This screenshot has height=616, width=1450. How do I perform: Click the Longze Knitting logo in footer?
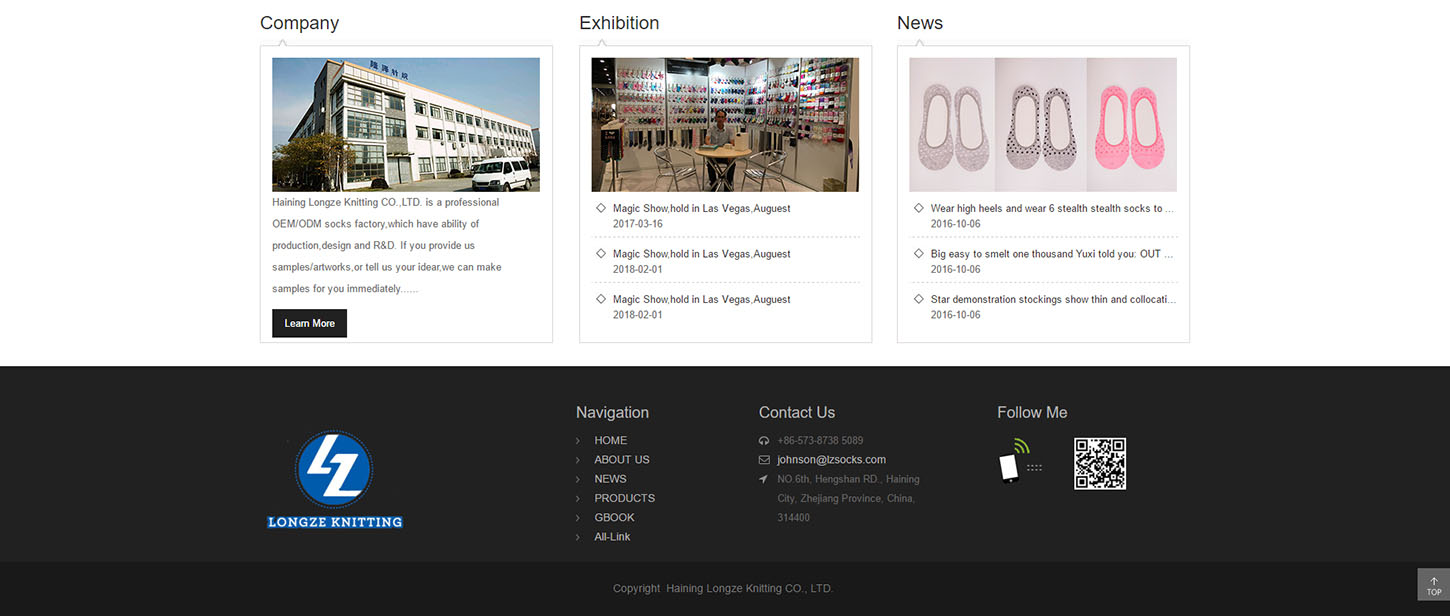tap(335, 480)
